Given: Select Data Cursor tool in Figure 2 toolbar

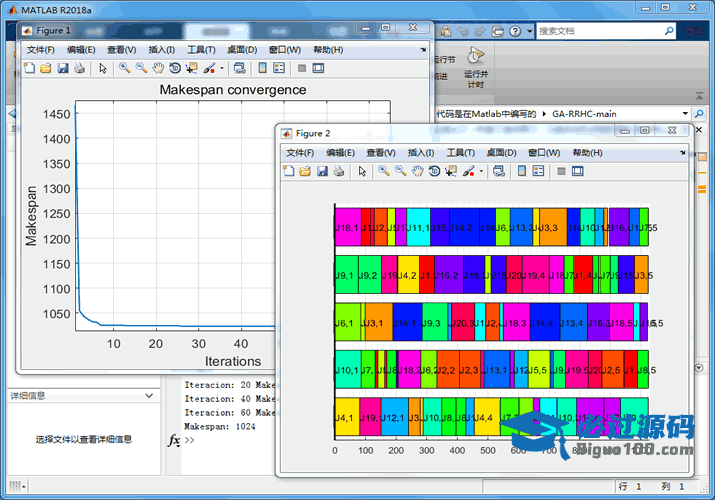Looking at the screenshot, I should (451, 171).
